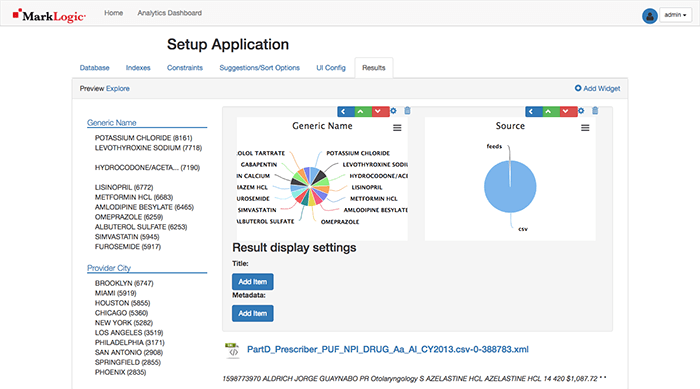700x389 pixels.
Task: Click the Generic Name facet heading
Action: [112, 122]
